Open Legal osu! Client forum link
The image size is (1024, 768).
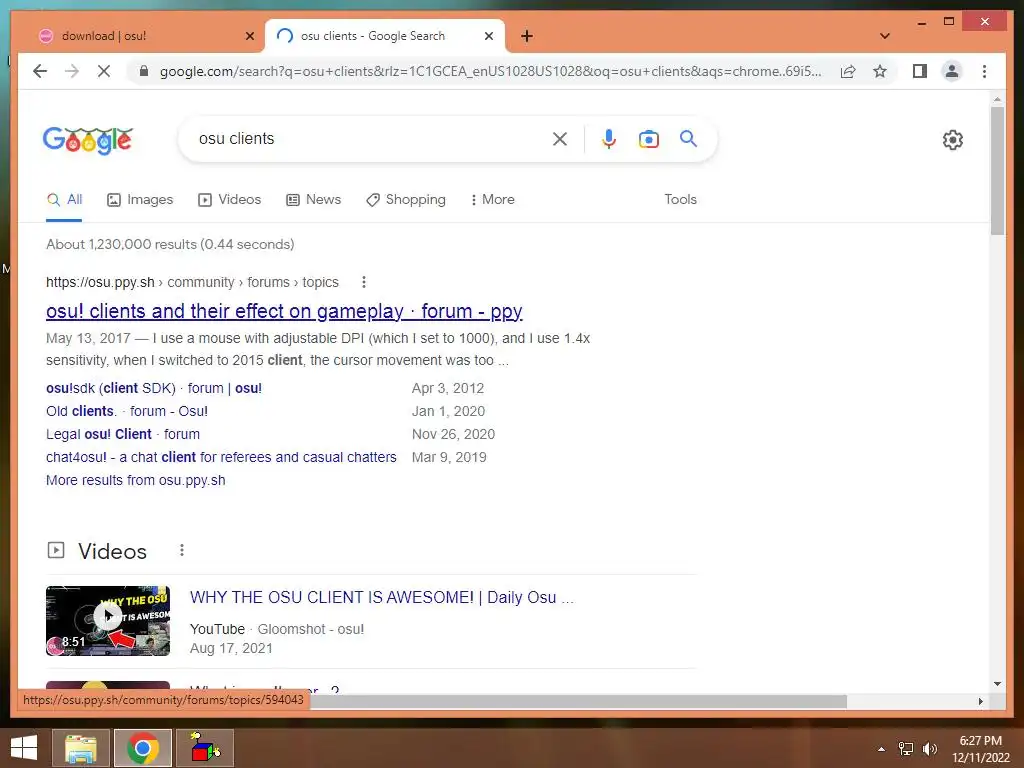(123, 434)
